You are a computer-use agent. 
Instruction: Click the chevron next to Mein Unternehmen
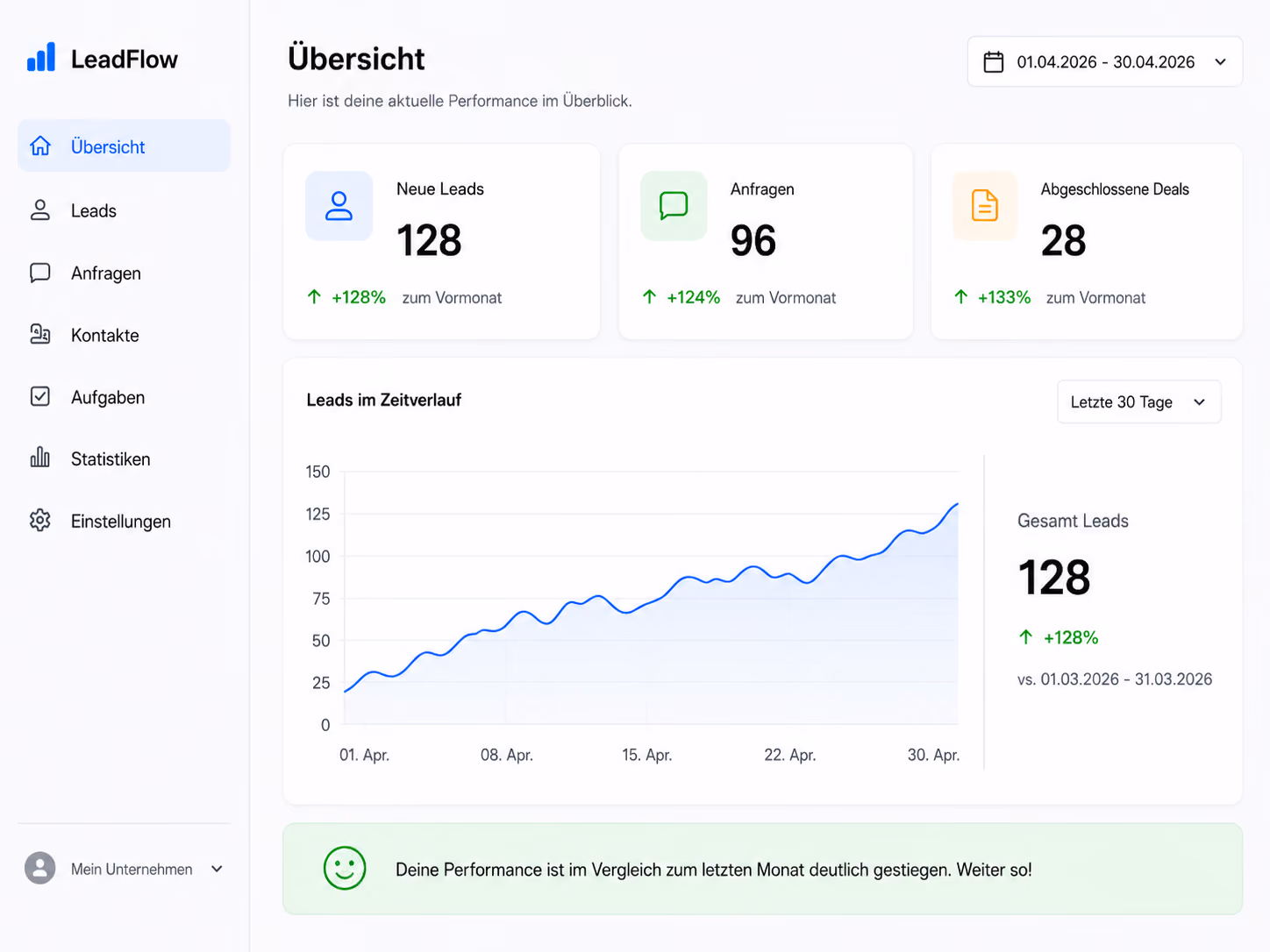[217, 869]
